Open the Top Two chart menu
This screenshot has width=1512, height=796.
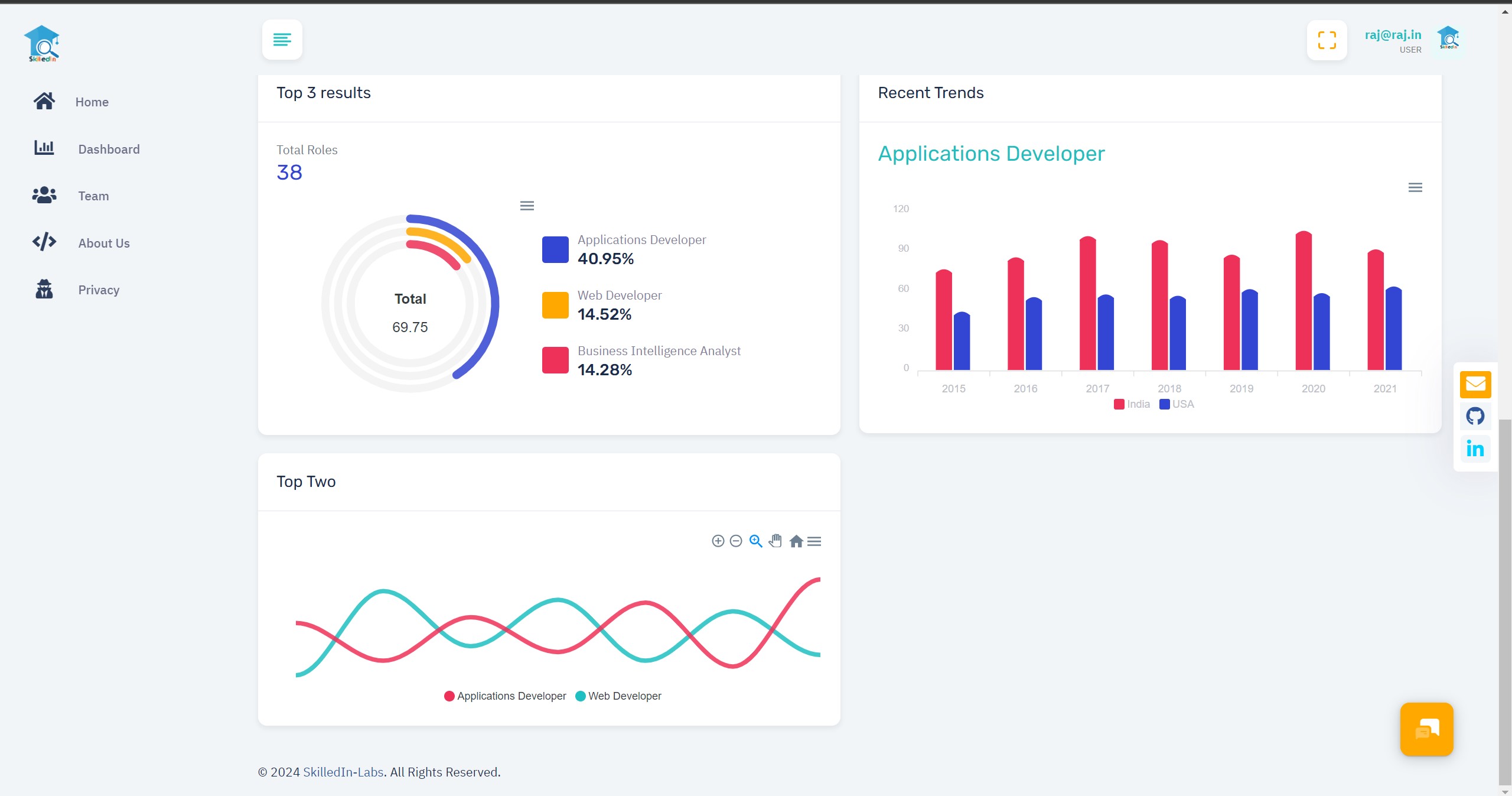pyautogui.click(x=814, y=541)
